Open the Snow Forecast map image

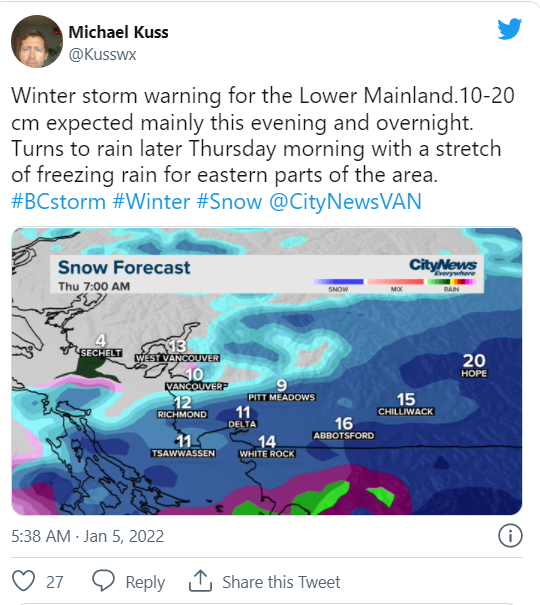[x=267, y=371]
